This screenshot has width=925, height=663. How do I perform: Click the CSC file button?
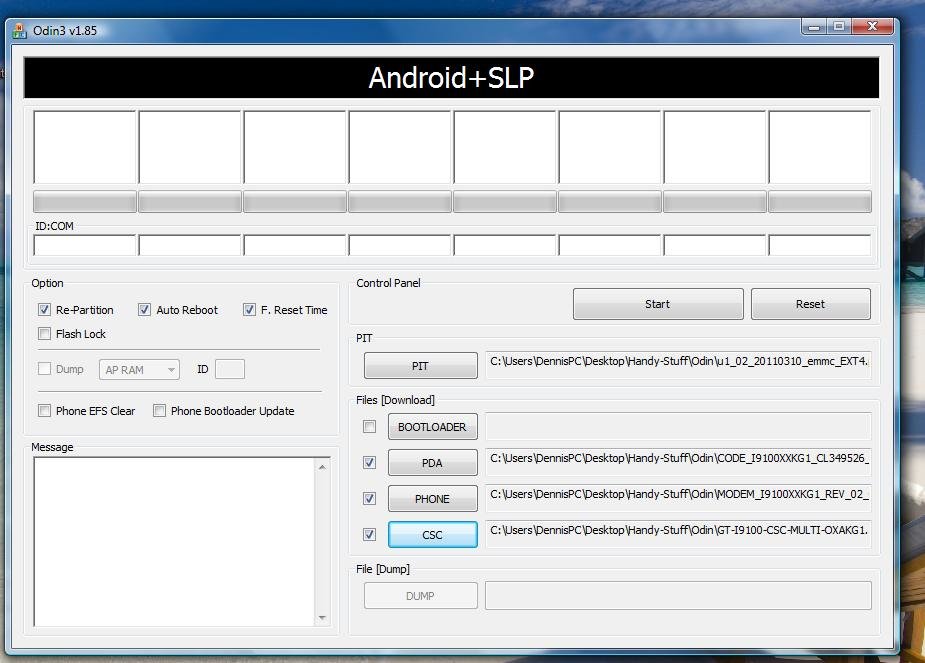pos(432,534)
